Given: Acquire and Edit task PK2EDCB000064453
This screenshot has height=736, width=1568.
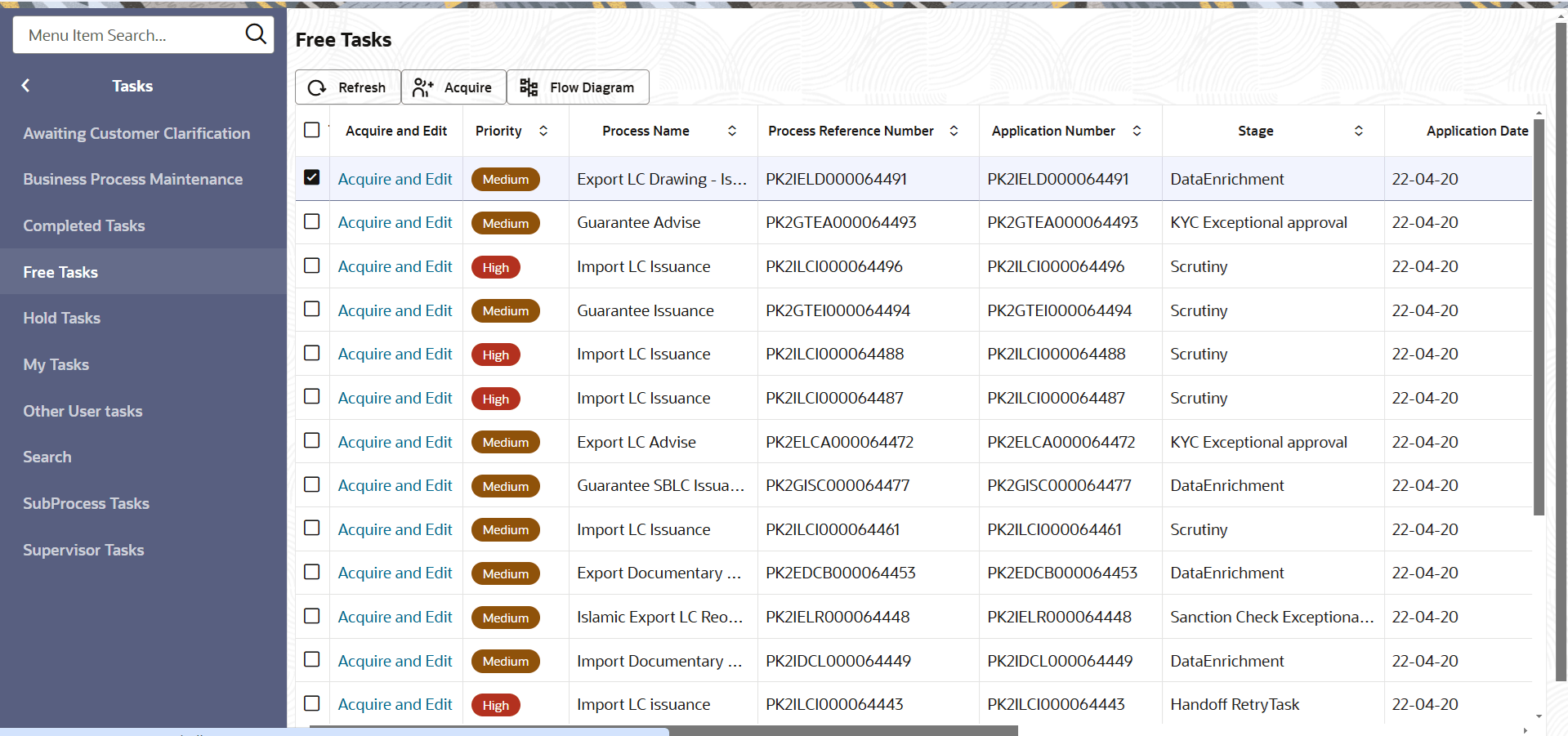Looking at the screenshot, I should point(395,573).
